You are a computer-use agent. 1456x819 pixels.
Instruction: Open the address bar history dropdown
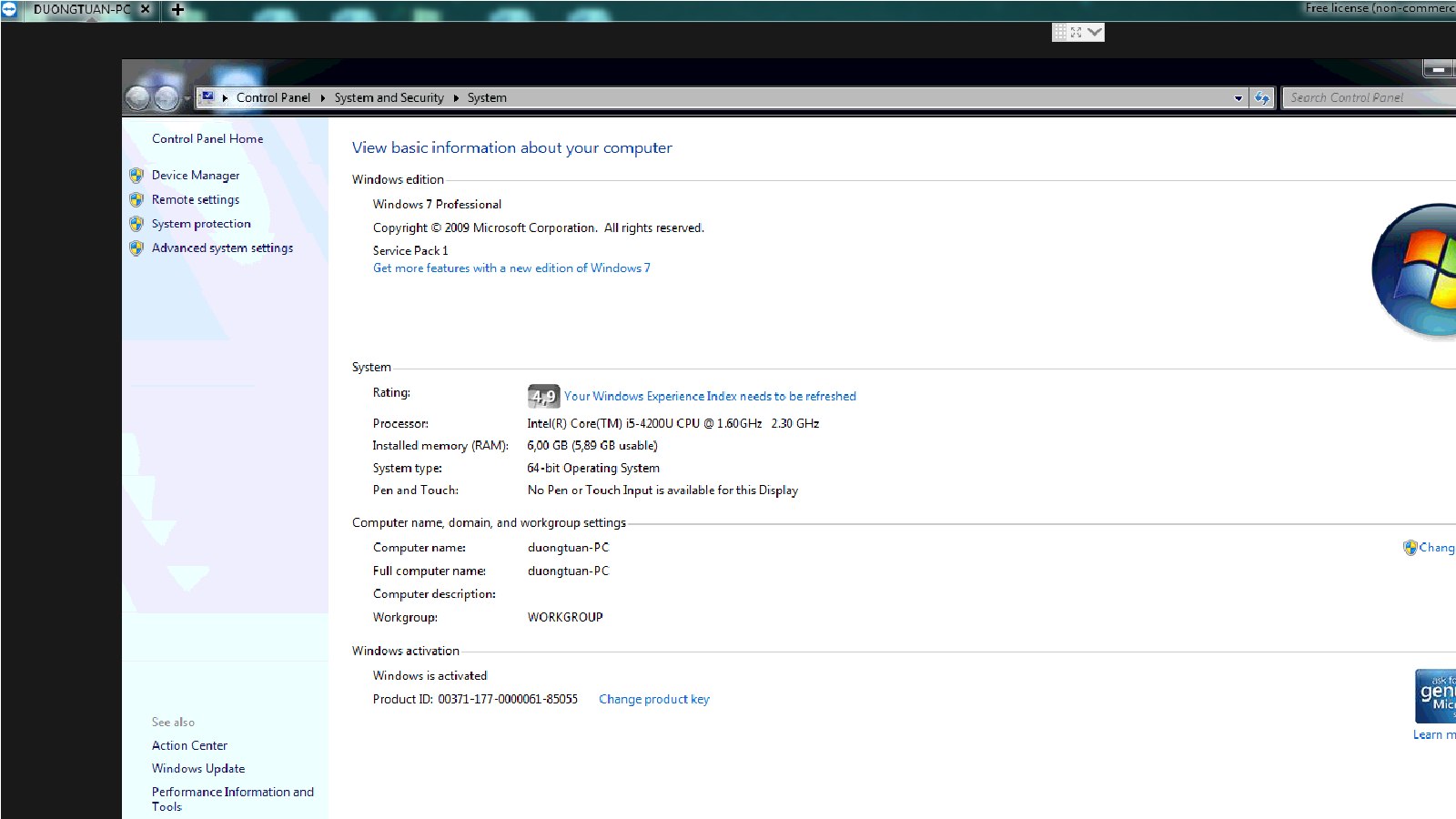pyautogui.click(x=1238, y=97)
